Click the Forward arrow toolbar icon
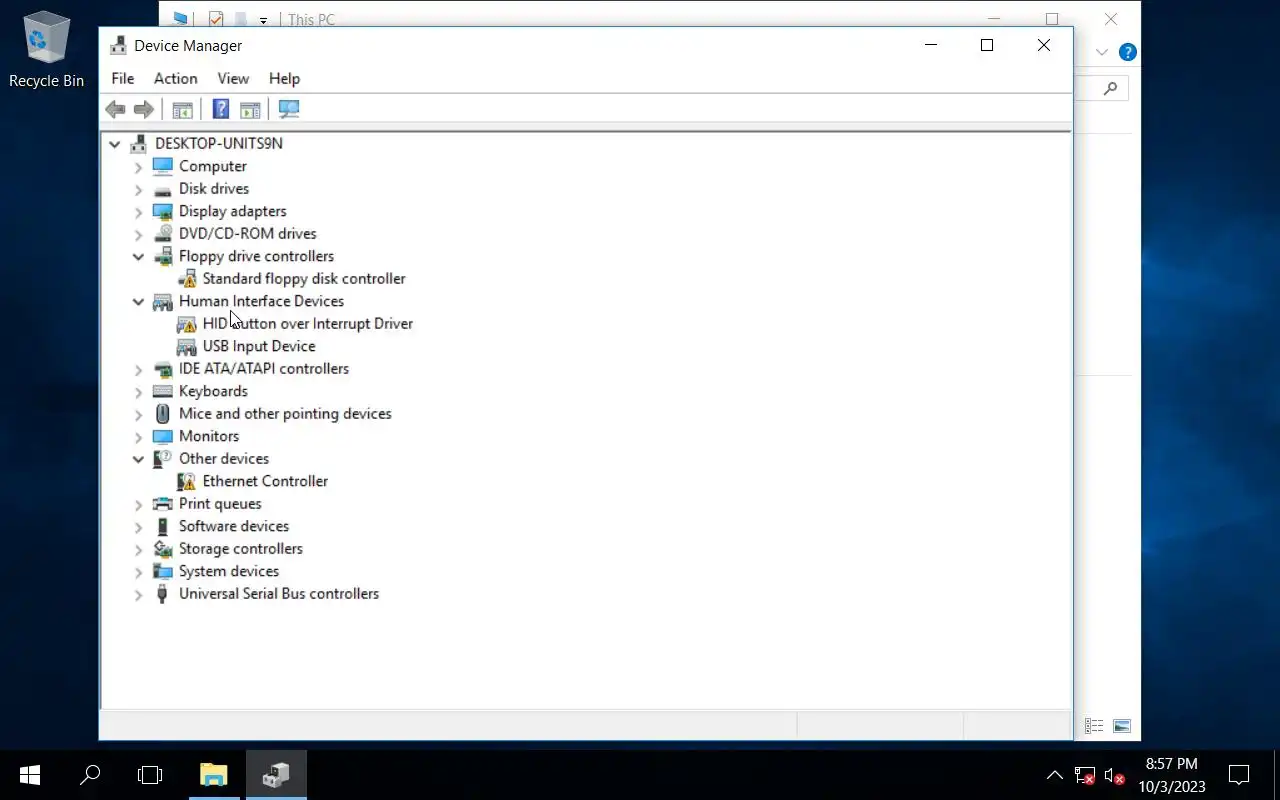 pyautogui.click(x=144, y=109)
